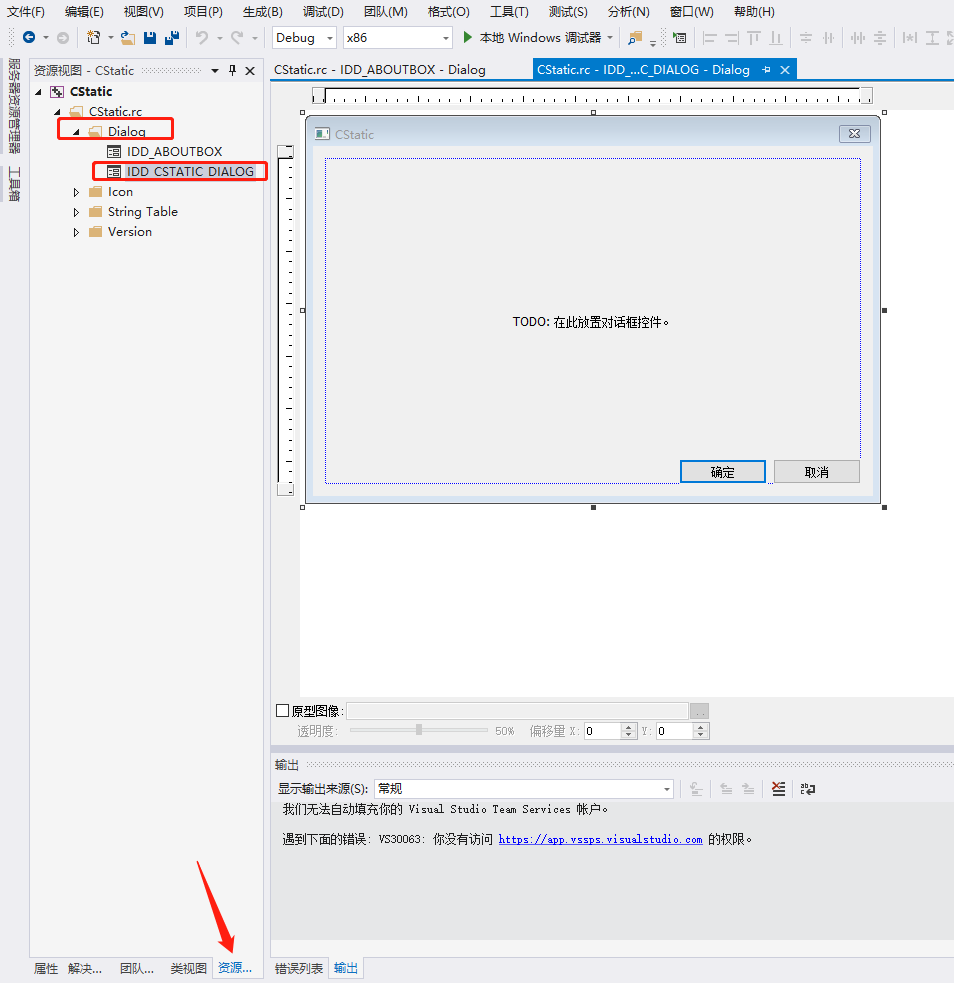The image size is (954, 983).
Task: Click the offset X value field
Action: pos(602,731)
